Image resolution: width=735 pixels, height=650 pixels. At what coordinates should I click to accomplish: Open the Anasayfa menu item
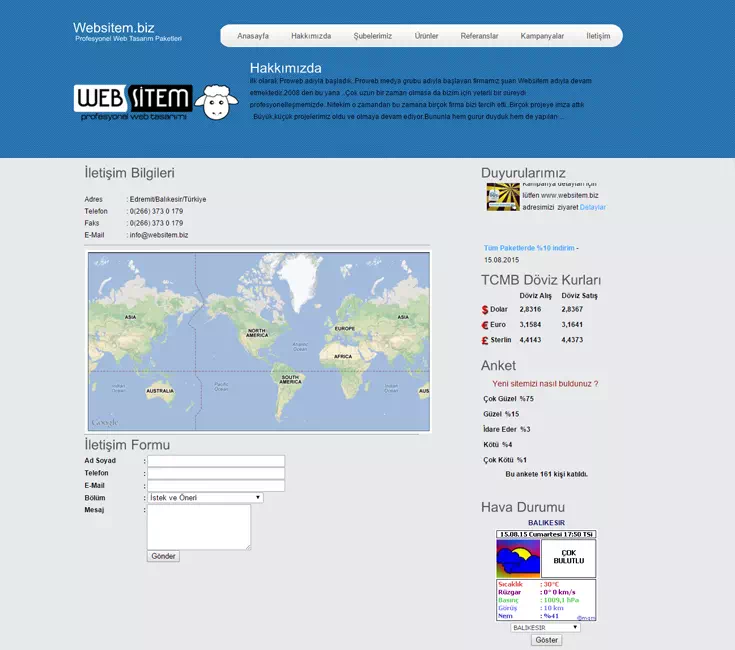[253, 36]
